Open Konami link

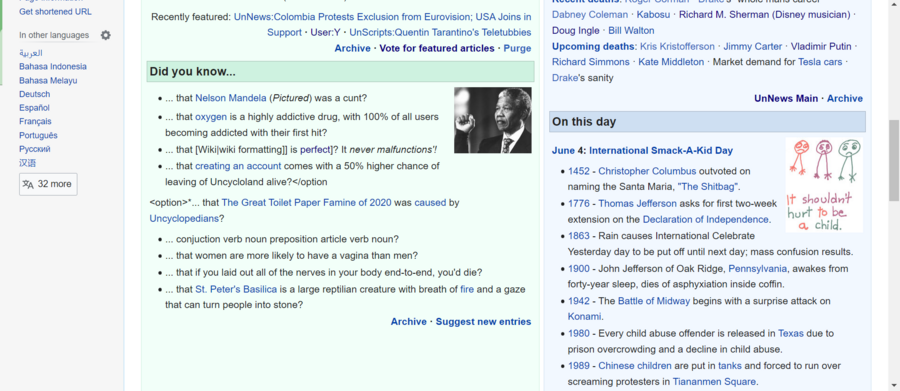tap(584, 316)
